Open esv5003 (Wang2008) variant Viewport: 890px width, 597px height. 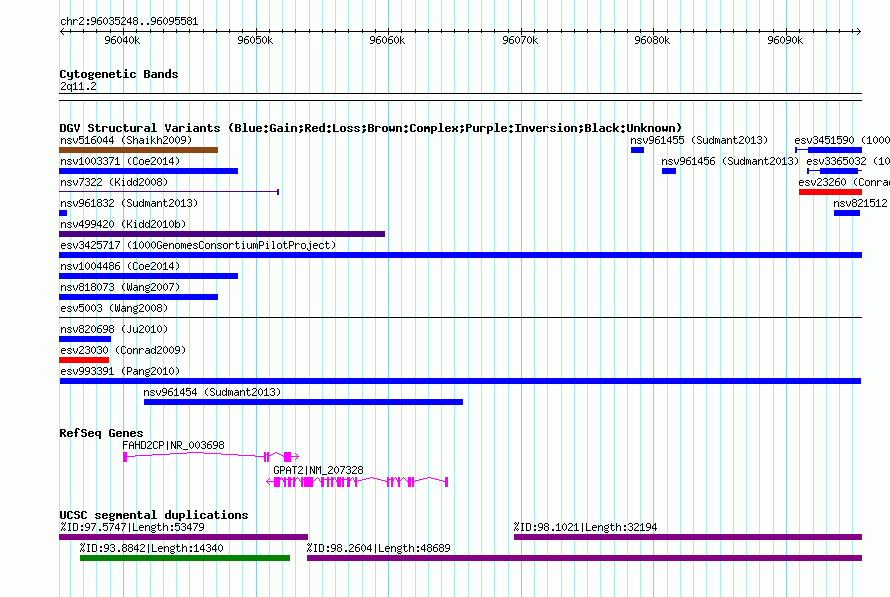point(114,308)
